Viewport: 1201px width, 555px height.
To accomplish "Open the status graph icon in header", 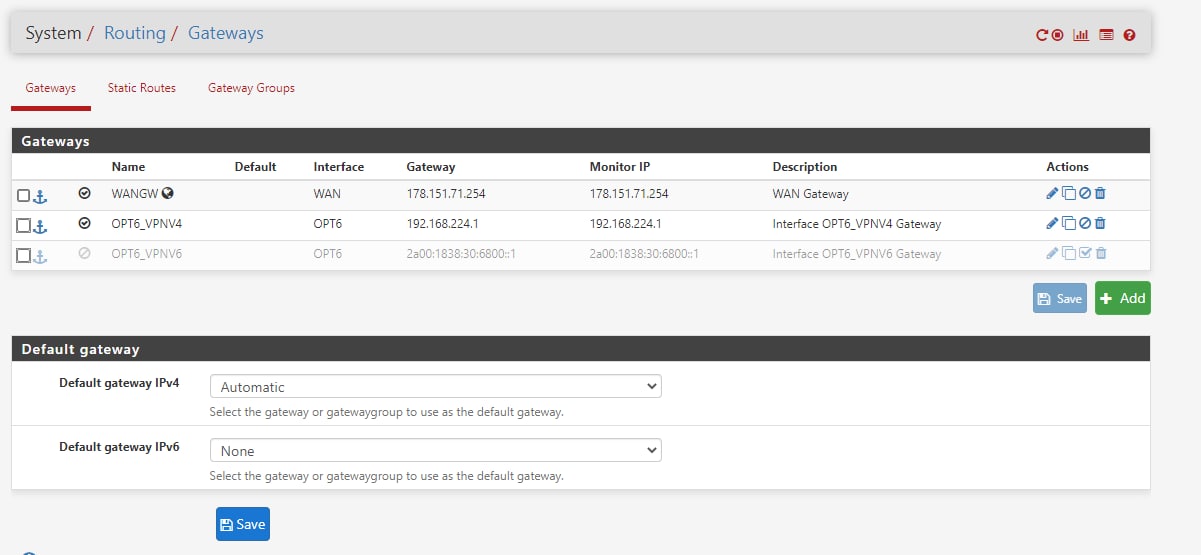I will click(1081, 35).
